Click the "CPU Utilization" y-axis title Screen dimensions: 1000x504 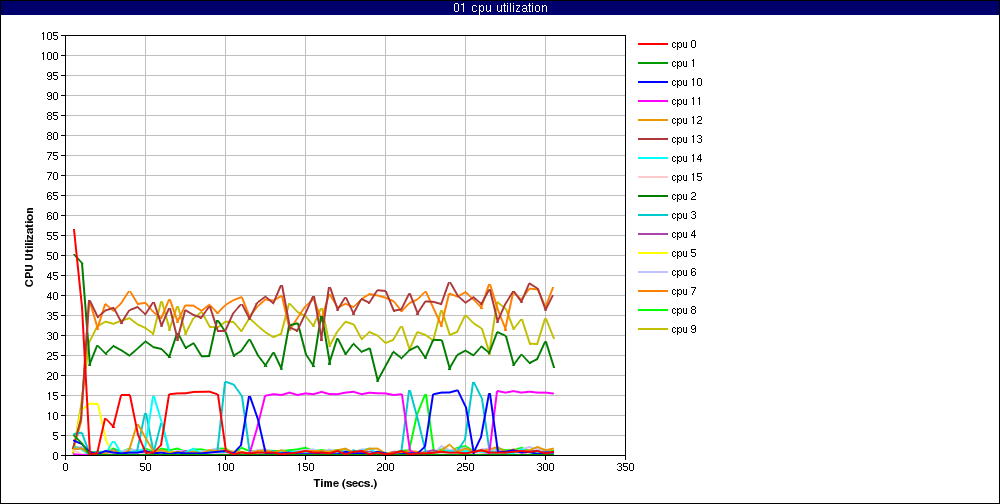pos(29,246)
